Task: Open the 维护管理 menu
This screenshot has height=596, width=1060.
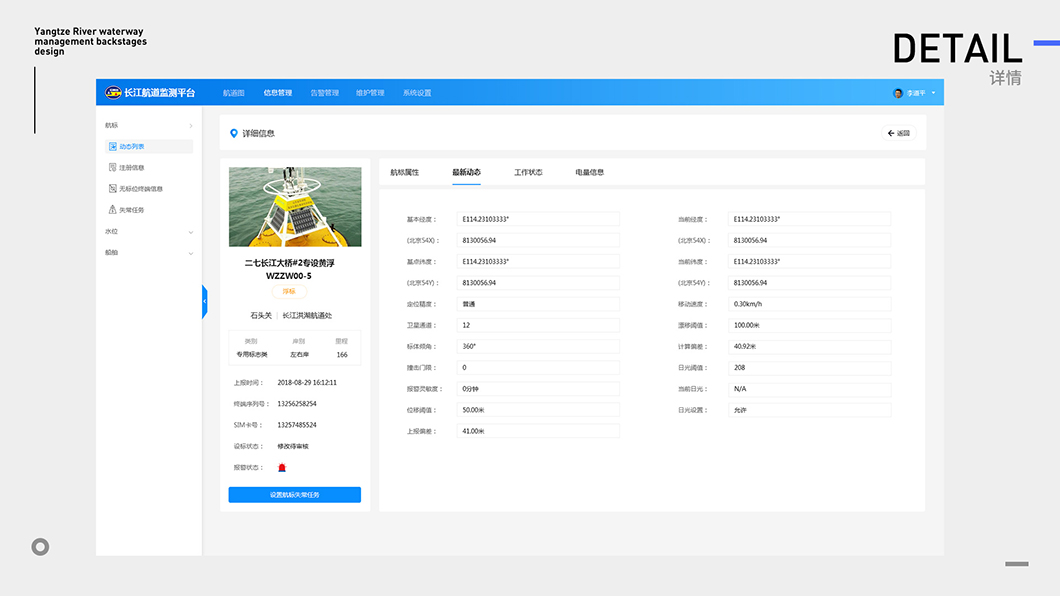Action: pos(370,93)
